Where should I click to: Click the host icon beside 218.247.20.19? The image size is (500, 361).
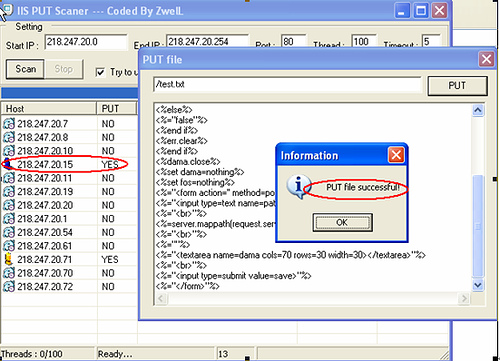coord(9,192)
